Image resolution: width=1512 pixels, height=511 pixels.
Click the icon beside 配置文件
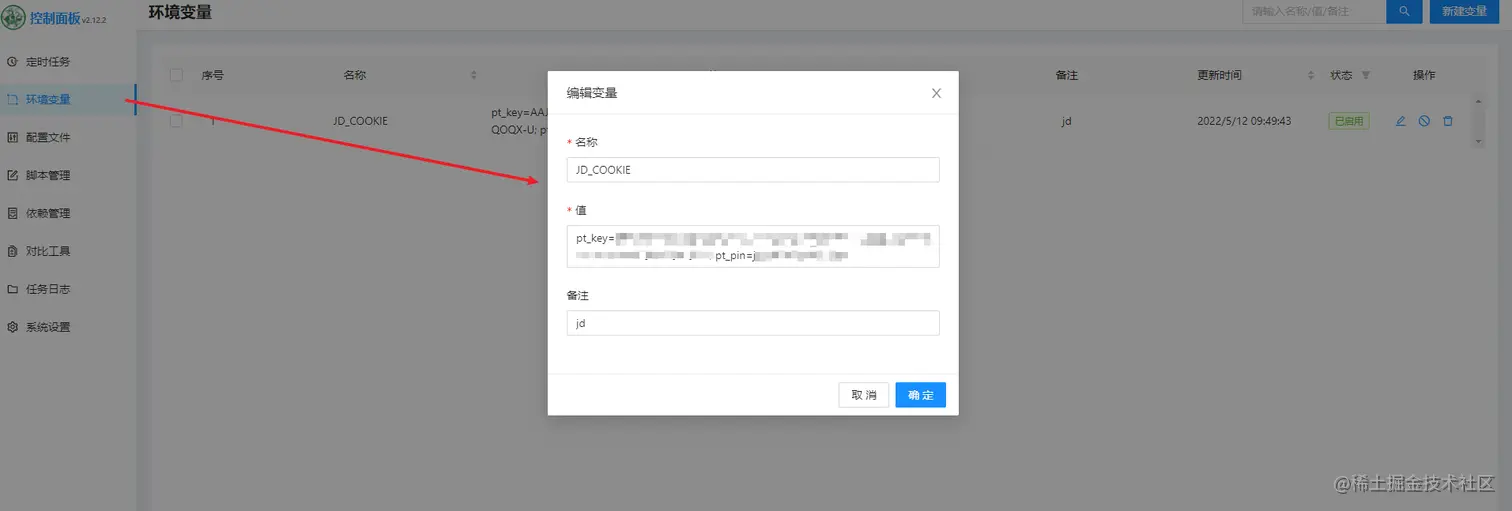[x=12, y=137]
